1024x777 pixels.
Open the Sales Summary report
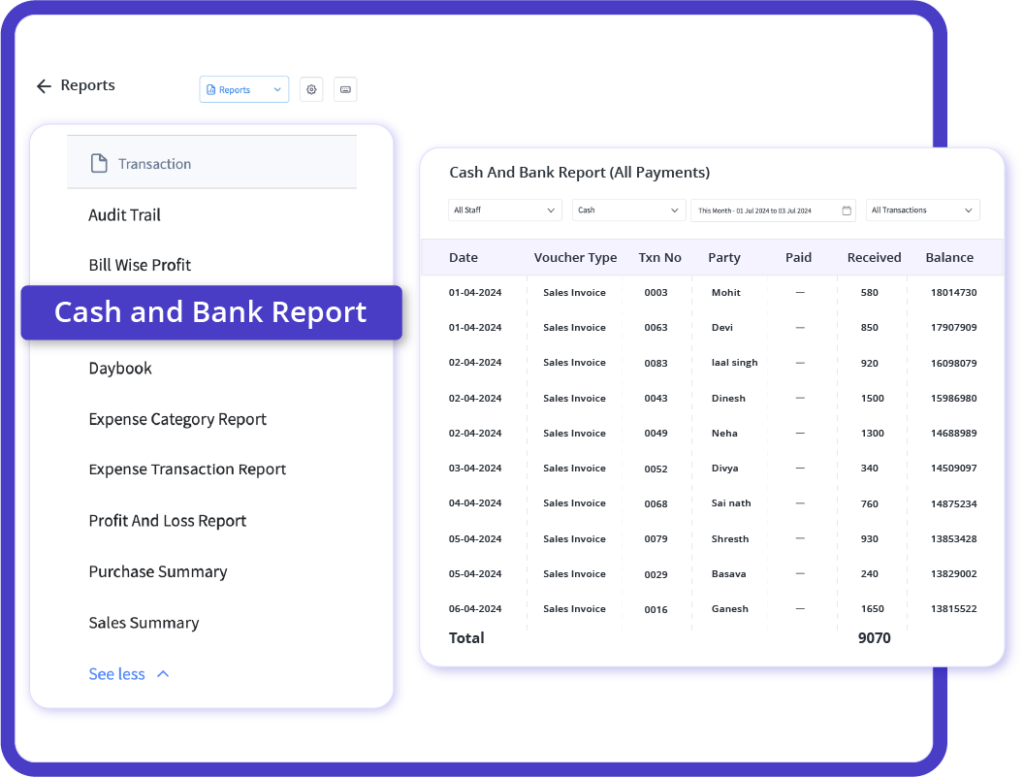(143, 622)
